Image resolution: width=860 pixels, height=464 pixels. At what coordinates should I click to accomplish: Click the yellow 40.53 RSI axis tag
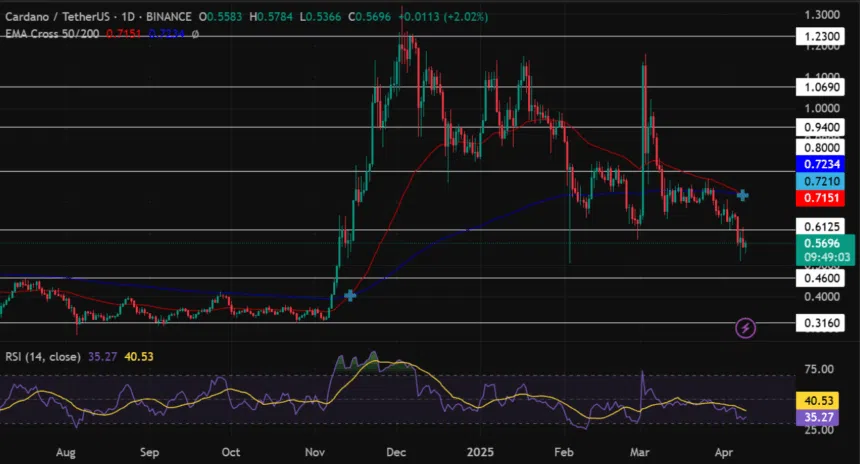818,401
